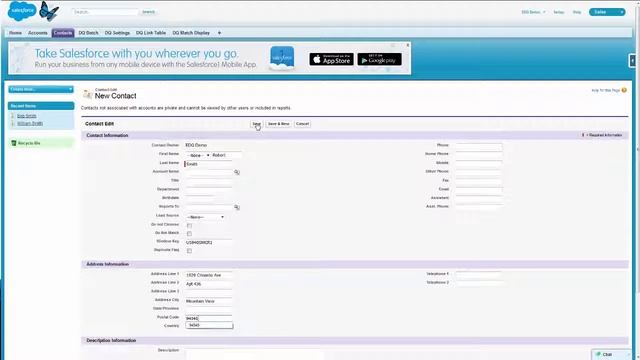Click the help question mark icon
This screenshot has height=360, width=640.
point(624,90)
